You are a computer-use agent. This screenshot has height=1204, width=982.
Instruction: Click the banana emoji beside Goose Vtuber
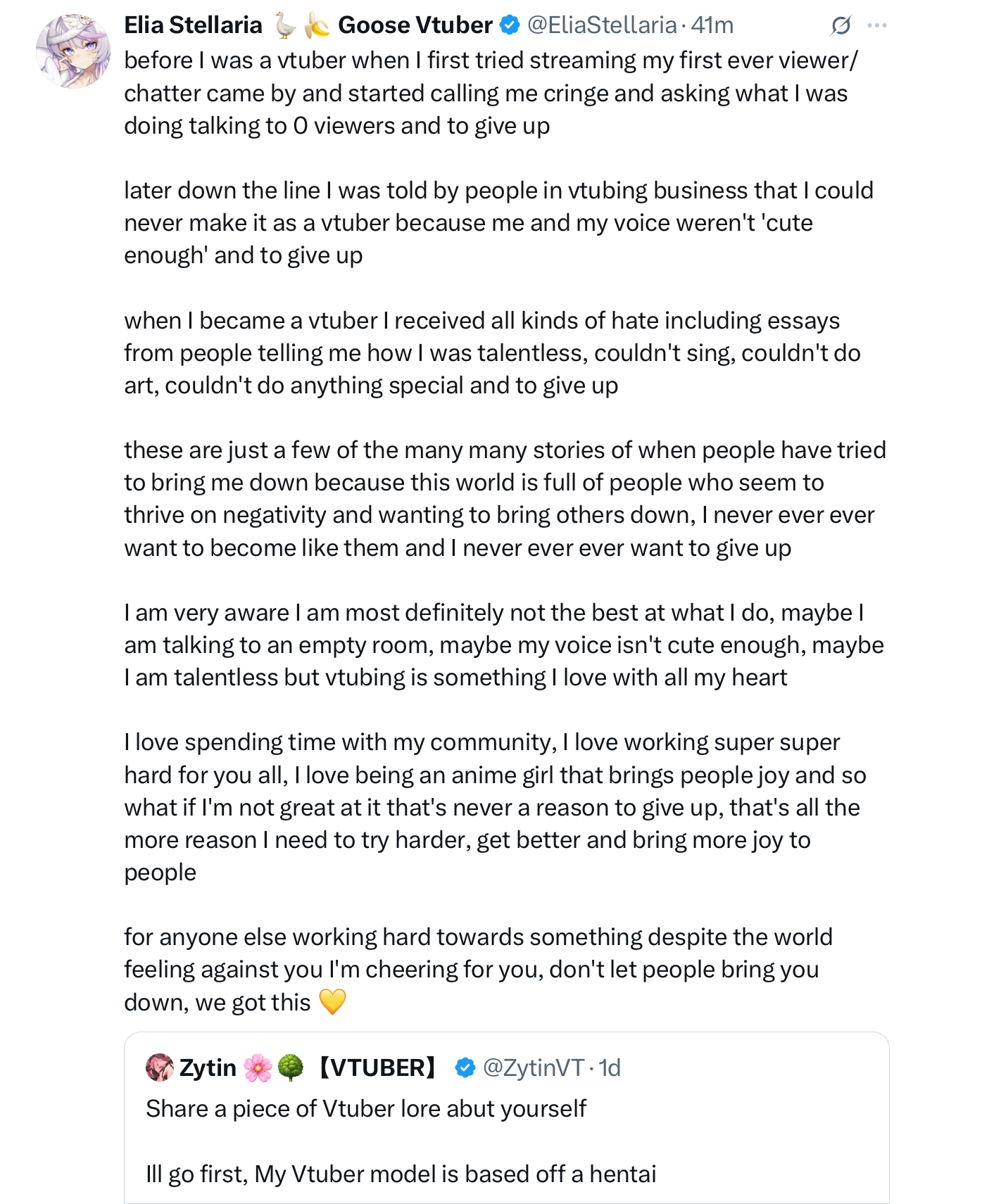[x=317, y=26]
